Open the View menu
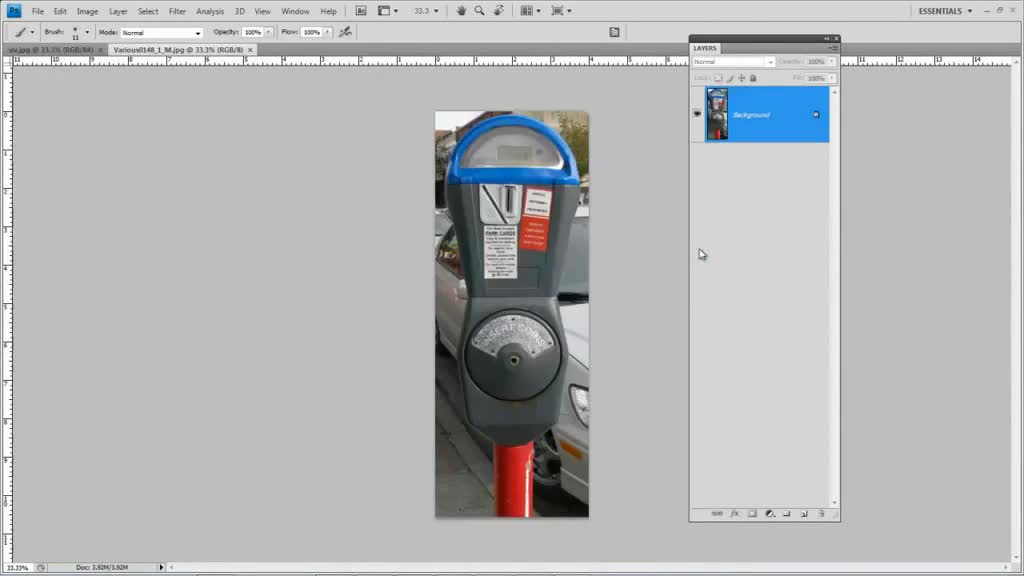 click(263, 11)
